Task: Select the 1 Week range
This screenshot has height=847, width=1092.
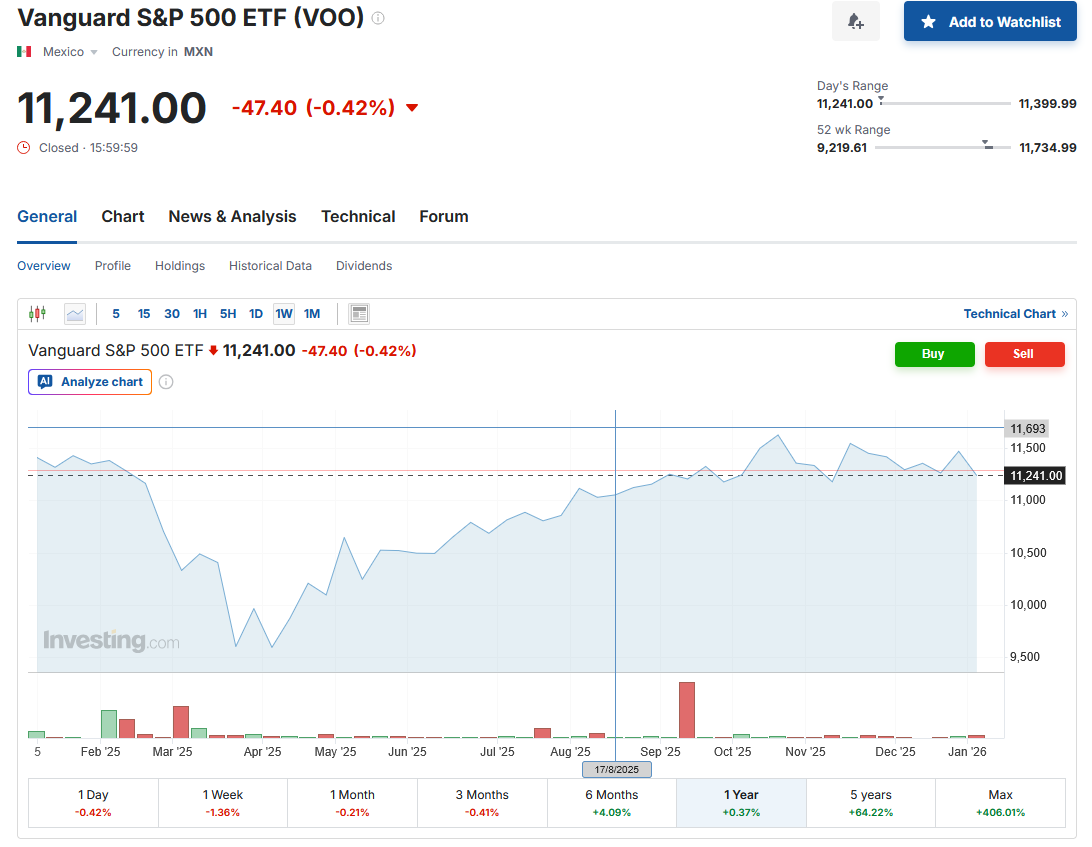Action: (223, 802)
